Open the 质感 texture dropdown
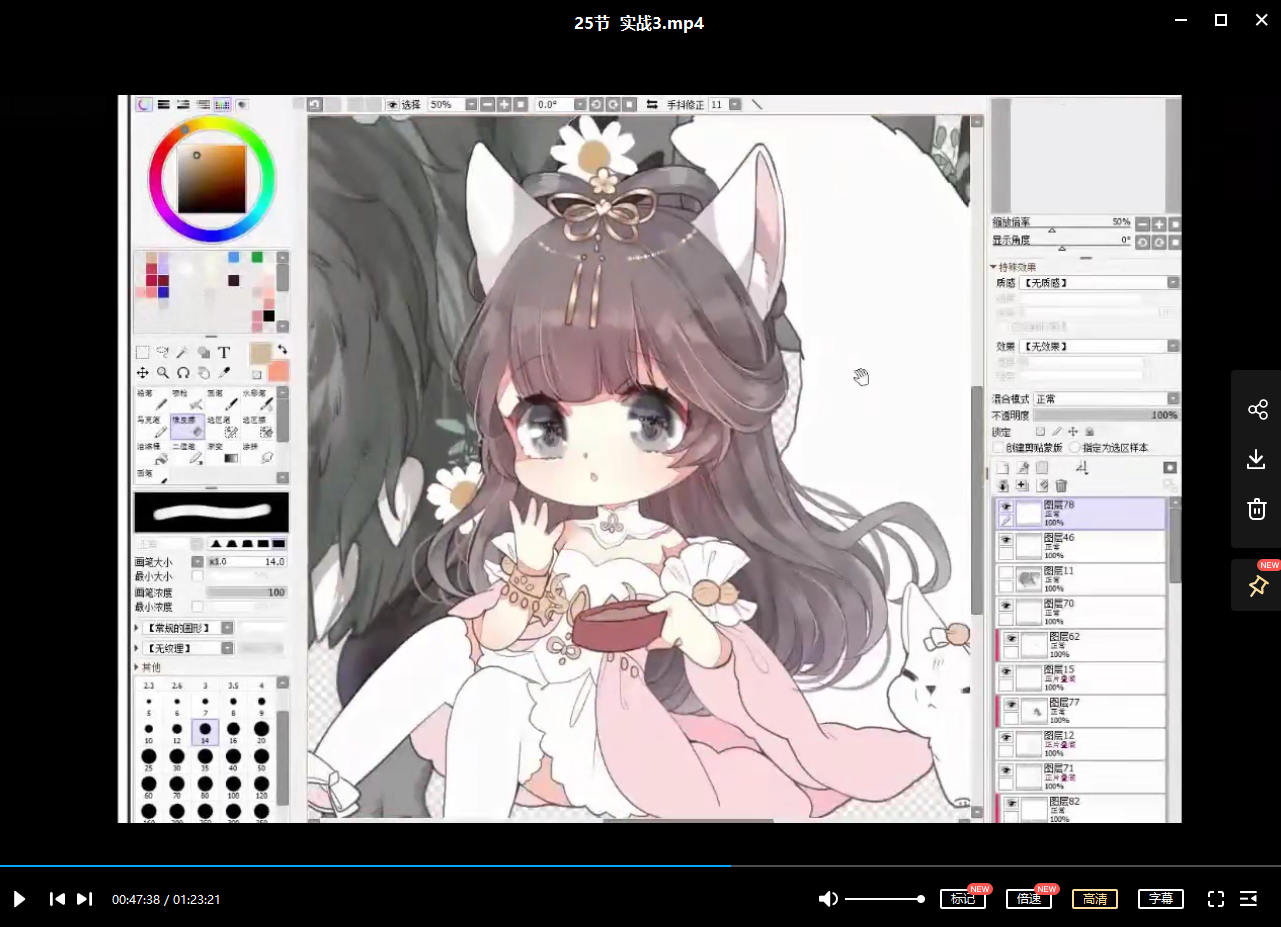 pyautogui.click(x=1099, y=283)
